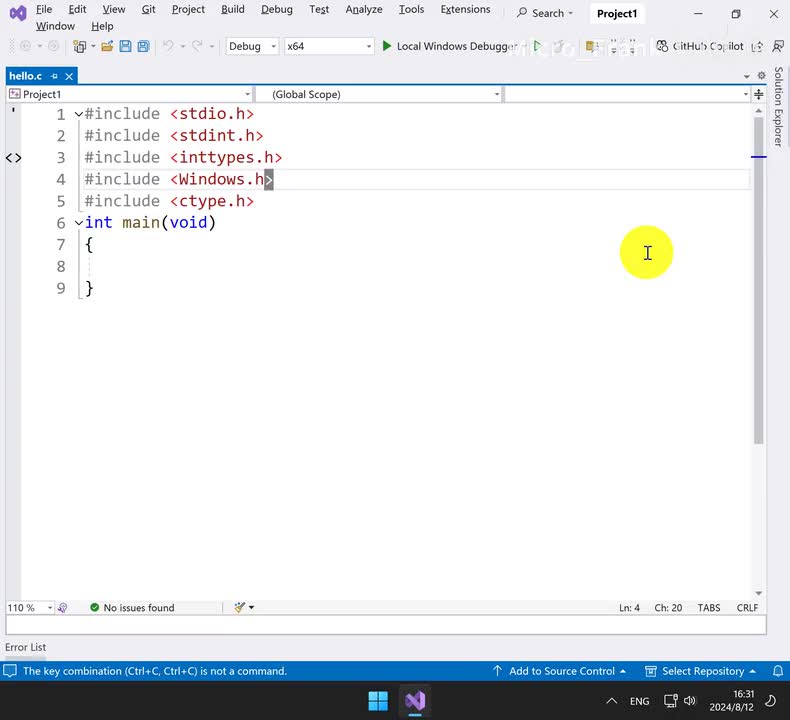Click Start Without Debugging outline play icon
Viewport: 790px width, 720px height.
click(538, 46)
